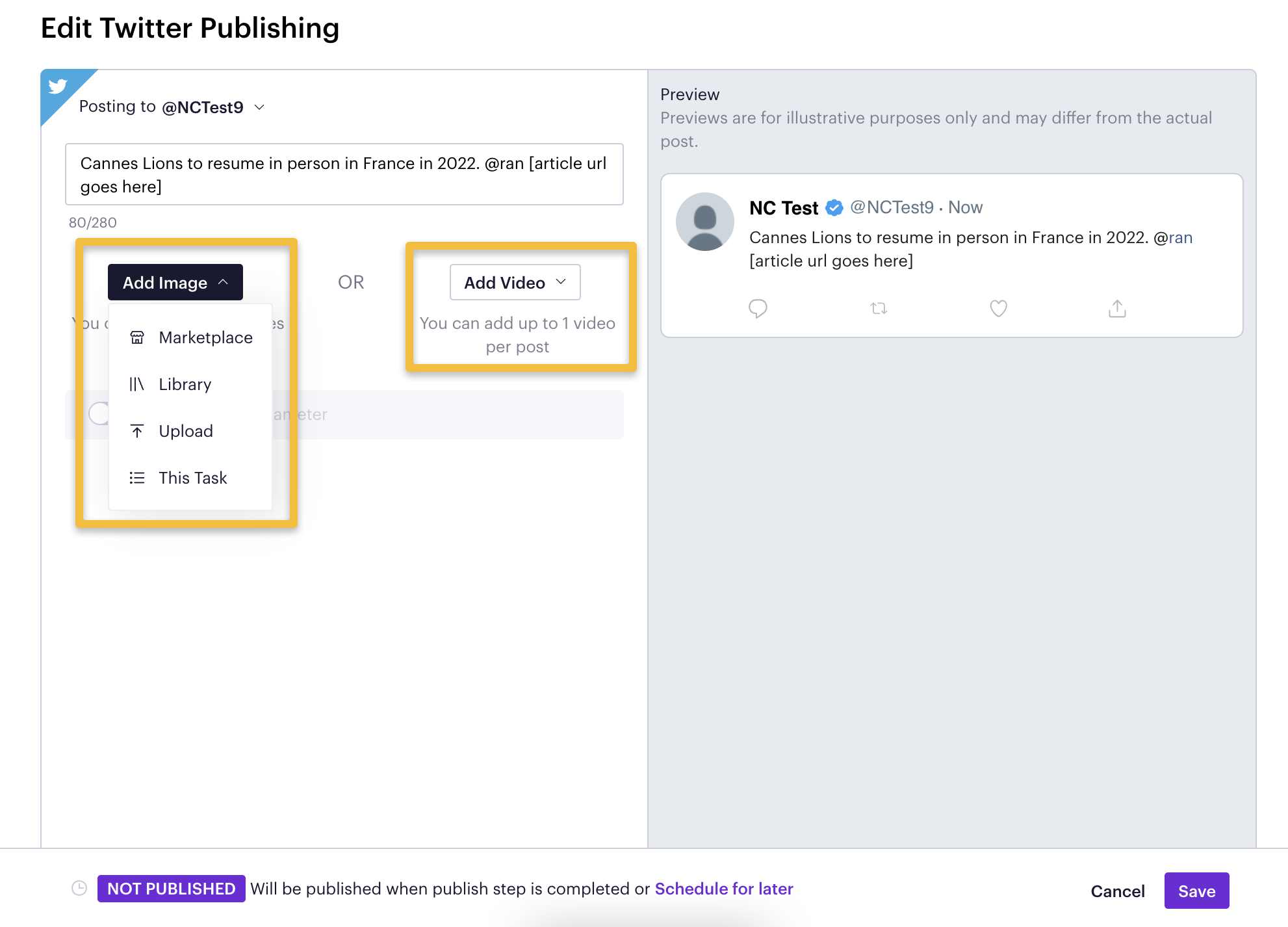Click the retweet icon in the preview
Viewport: 1288px width, 927px height.
(x=879, y=308)
